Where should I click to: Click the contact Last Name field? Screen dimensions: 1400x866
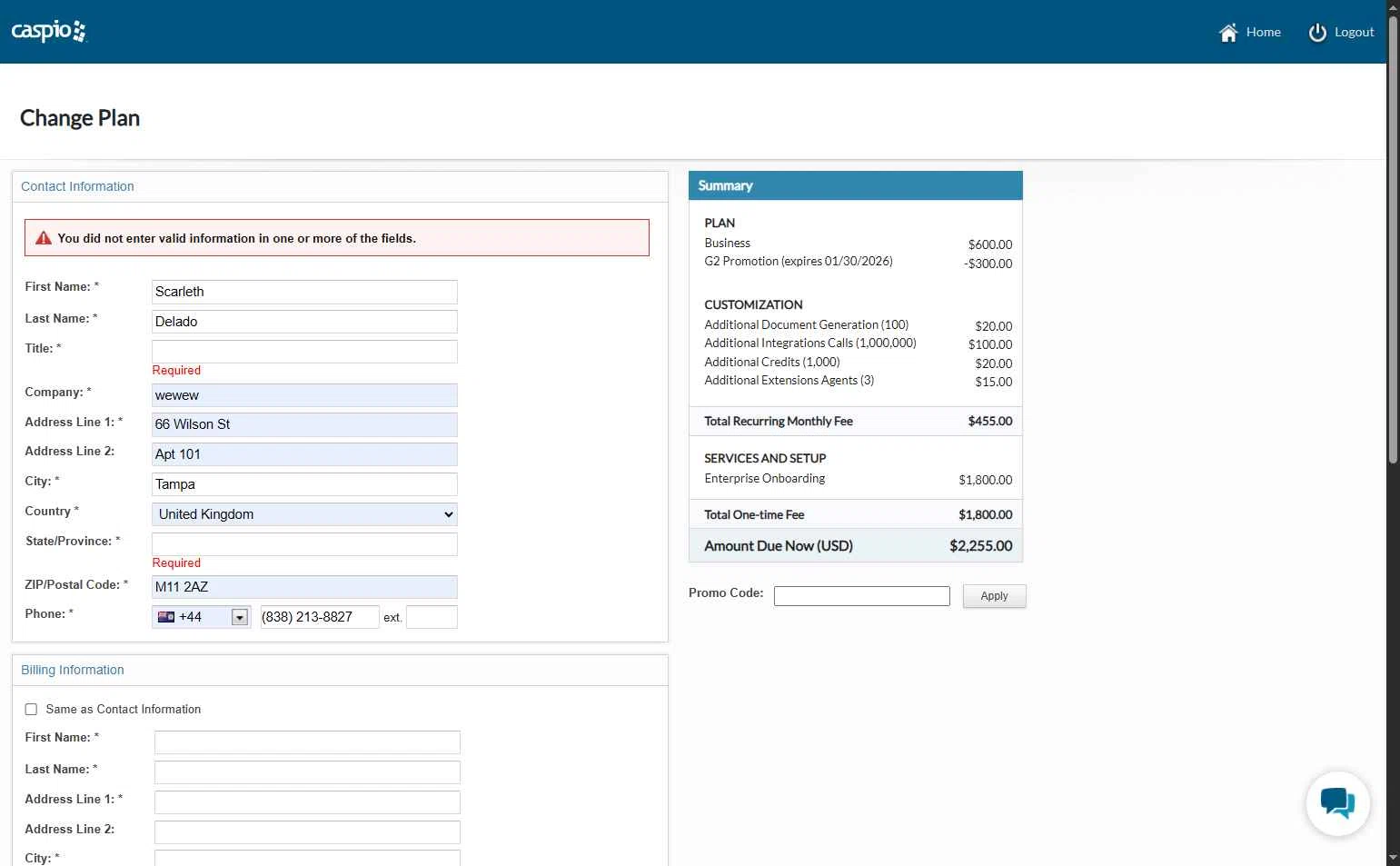304,322
